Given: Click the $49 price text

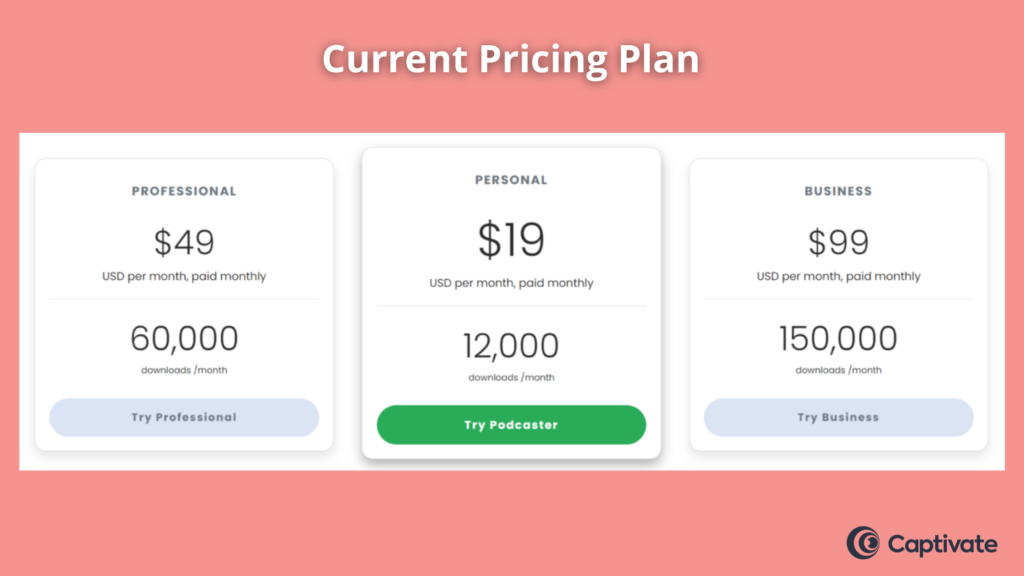Looking at the screenshot, I should pyautogui.click(x=184, y=242).
